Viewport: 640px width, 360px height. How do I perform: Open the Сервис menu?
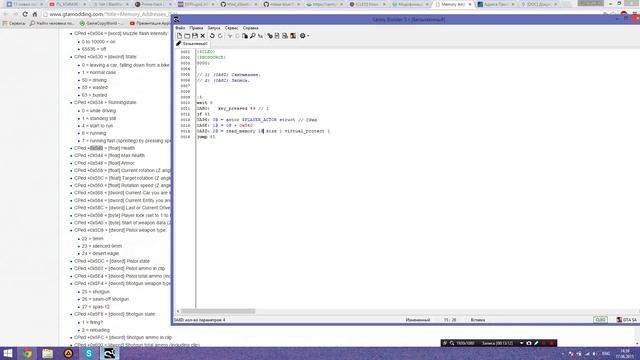click(231, 28)
